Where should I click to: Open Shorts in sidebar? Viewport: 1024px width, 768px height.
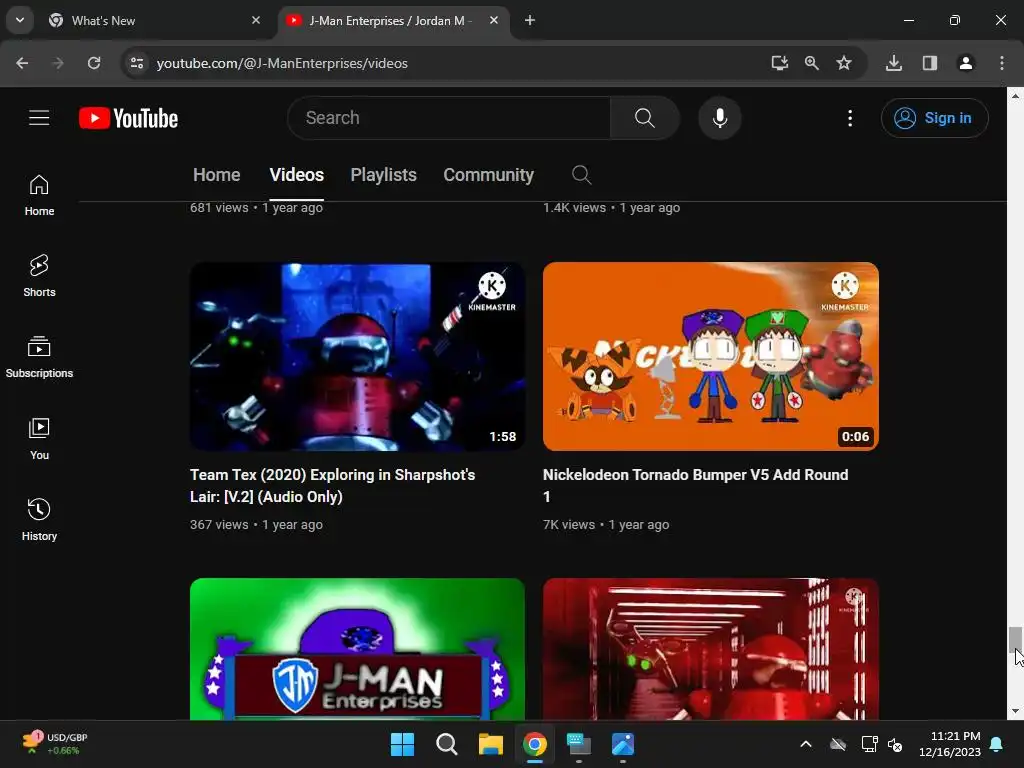click(x=39, y=276)
